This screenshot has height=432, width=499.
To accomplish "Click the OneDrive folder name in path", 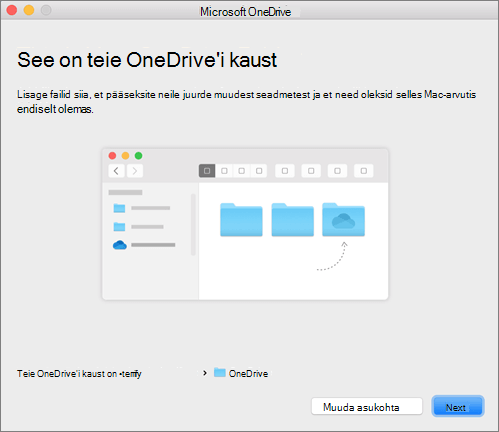I will coord(248,374).
